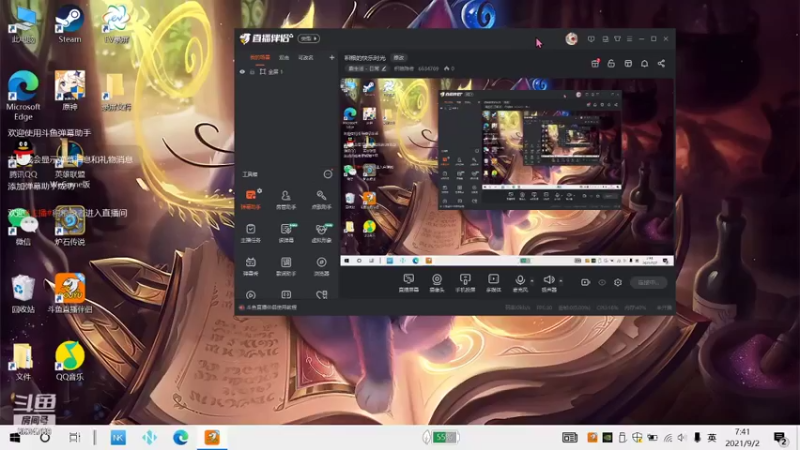Open the notification bell icon
The width and height of the screenshot is (800, 450).
coord(644,63)
